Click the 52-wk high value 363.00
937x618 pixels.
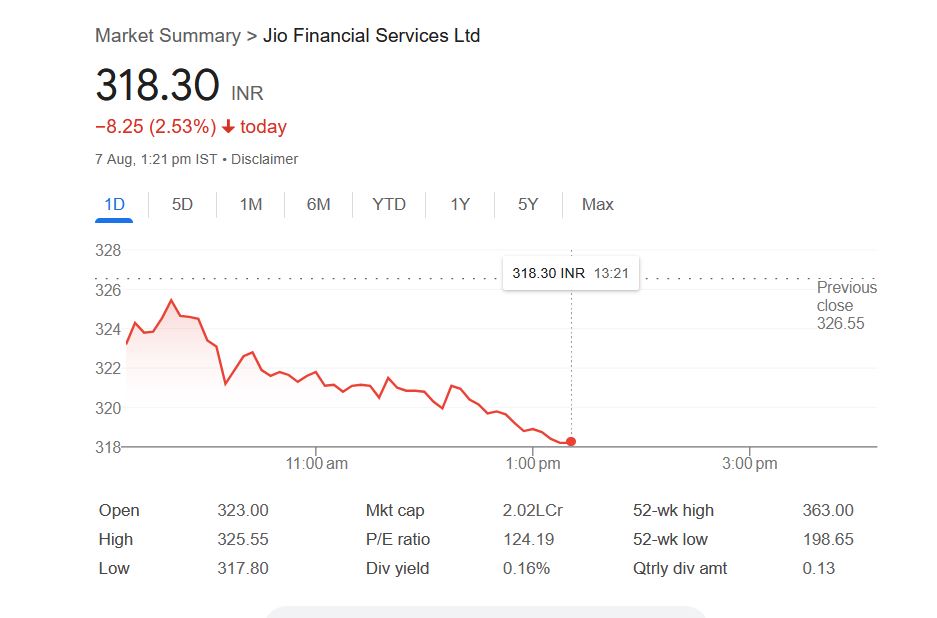pyautogui.click(x=828, y=511)
